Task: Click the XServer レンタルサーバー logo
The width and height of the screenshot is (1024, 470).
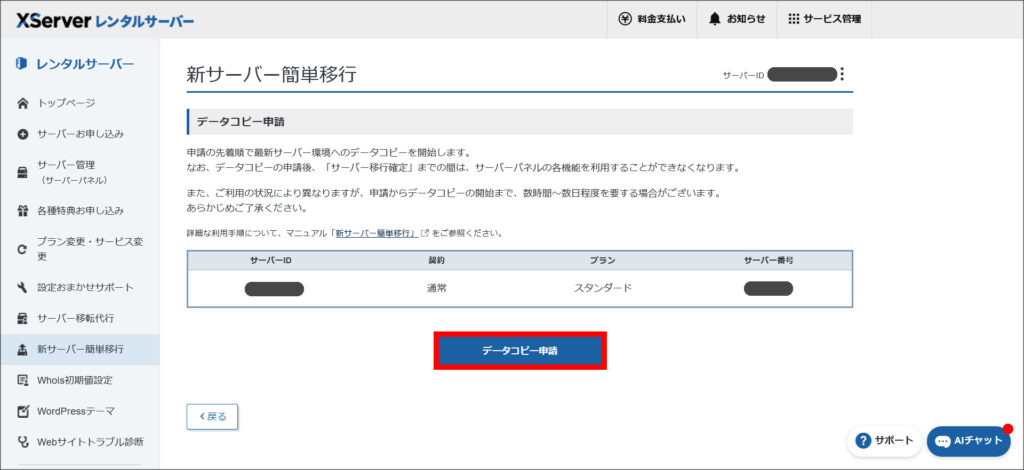Action: click(105, 20)
